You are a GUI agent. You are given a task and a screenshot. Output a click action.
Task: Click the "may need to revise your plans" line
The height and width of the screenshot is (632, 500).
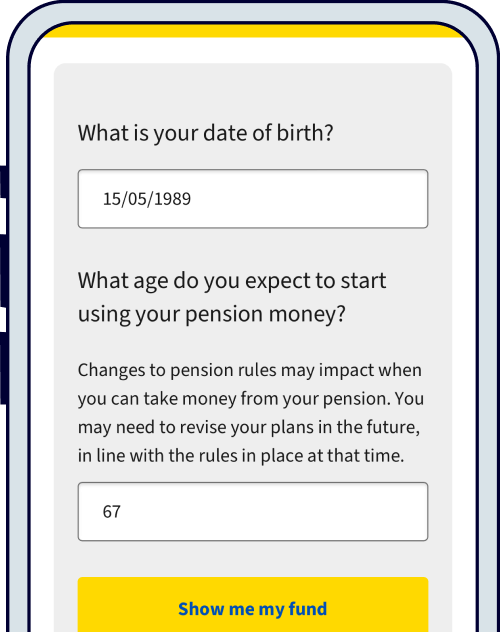click(x=249, y=427)
